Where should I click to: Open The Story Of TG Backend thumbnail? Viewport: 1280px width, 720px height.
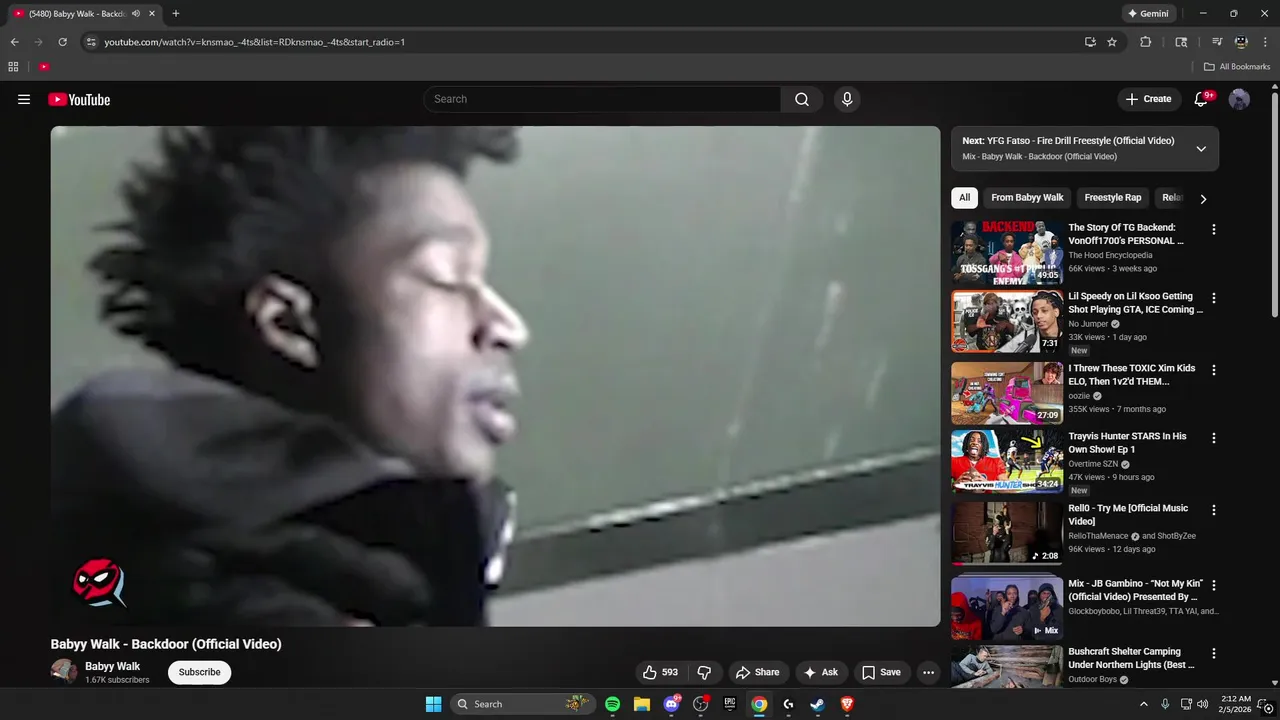click(x=1006, y=253)
